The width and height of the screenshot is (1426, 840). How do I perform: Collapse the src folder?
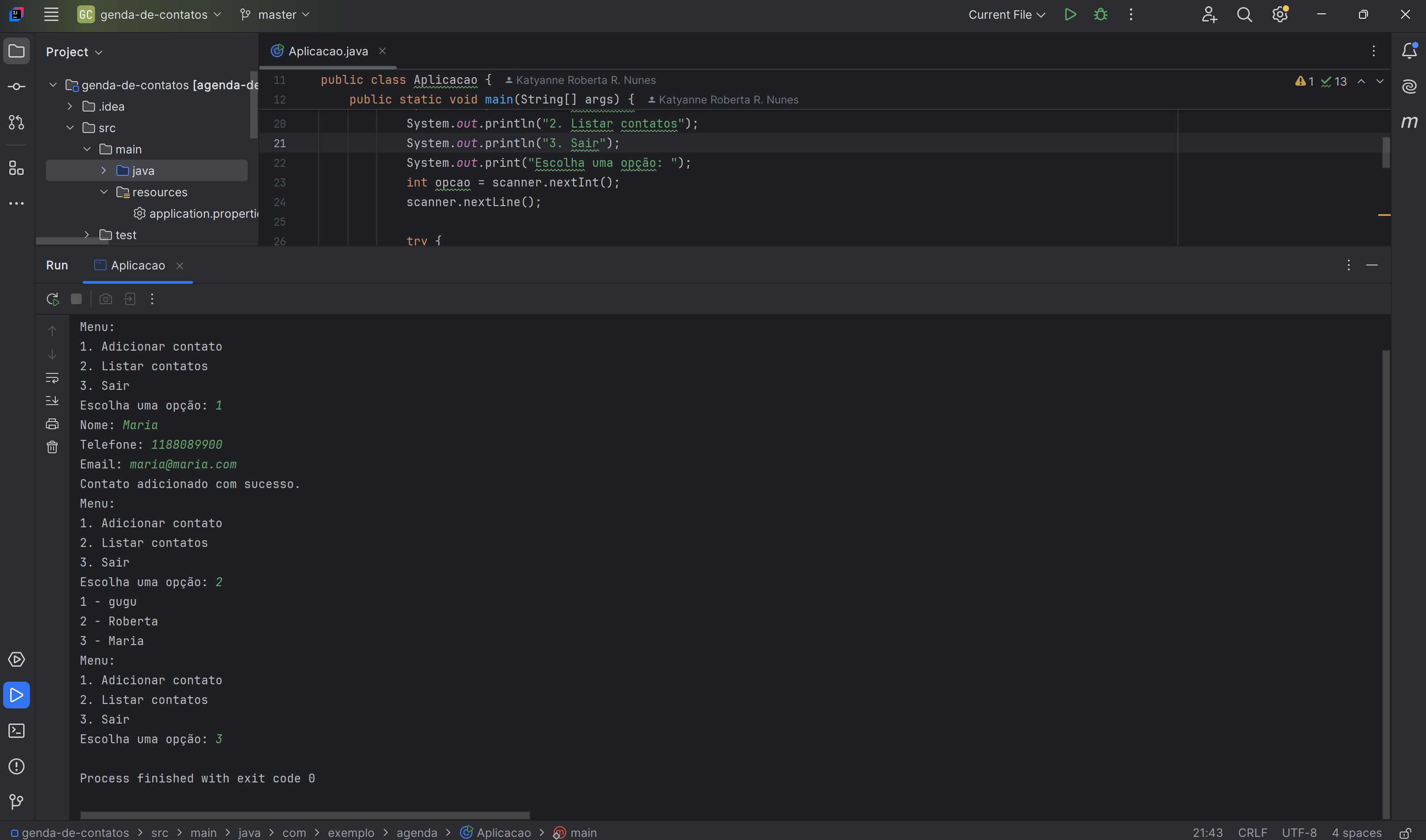point(70,128)
